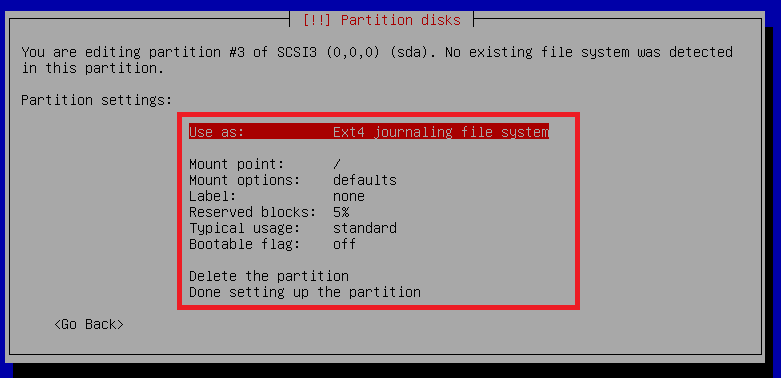This screenshot has width=781, height=378.
Task: Select the "Mount point:" setting label
Action: pos(236,164)
